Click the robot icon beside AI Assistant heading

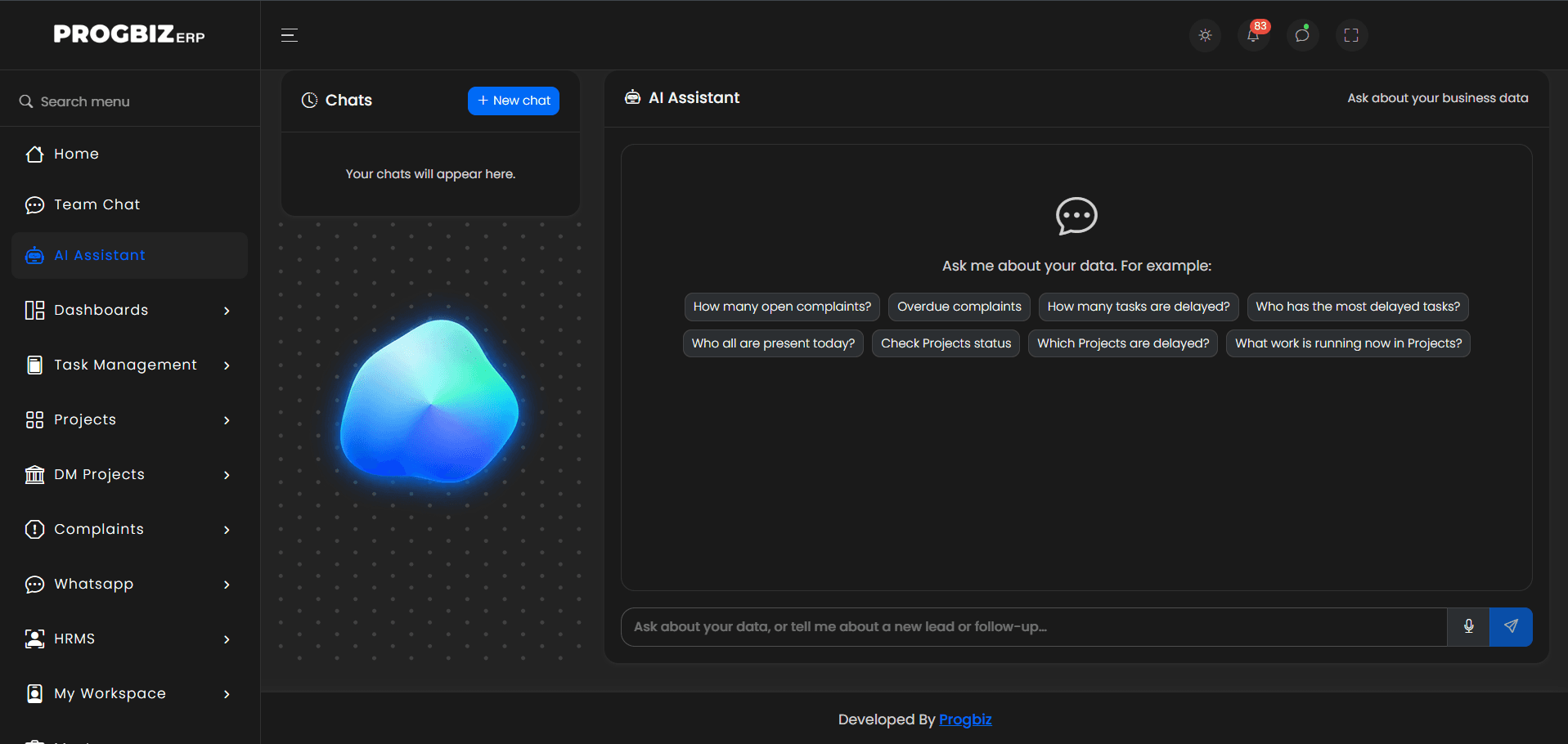click(632, 97)
